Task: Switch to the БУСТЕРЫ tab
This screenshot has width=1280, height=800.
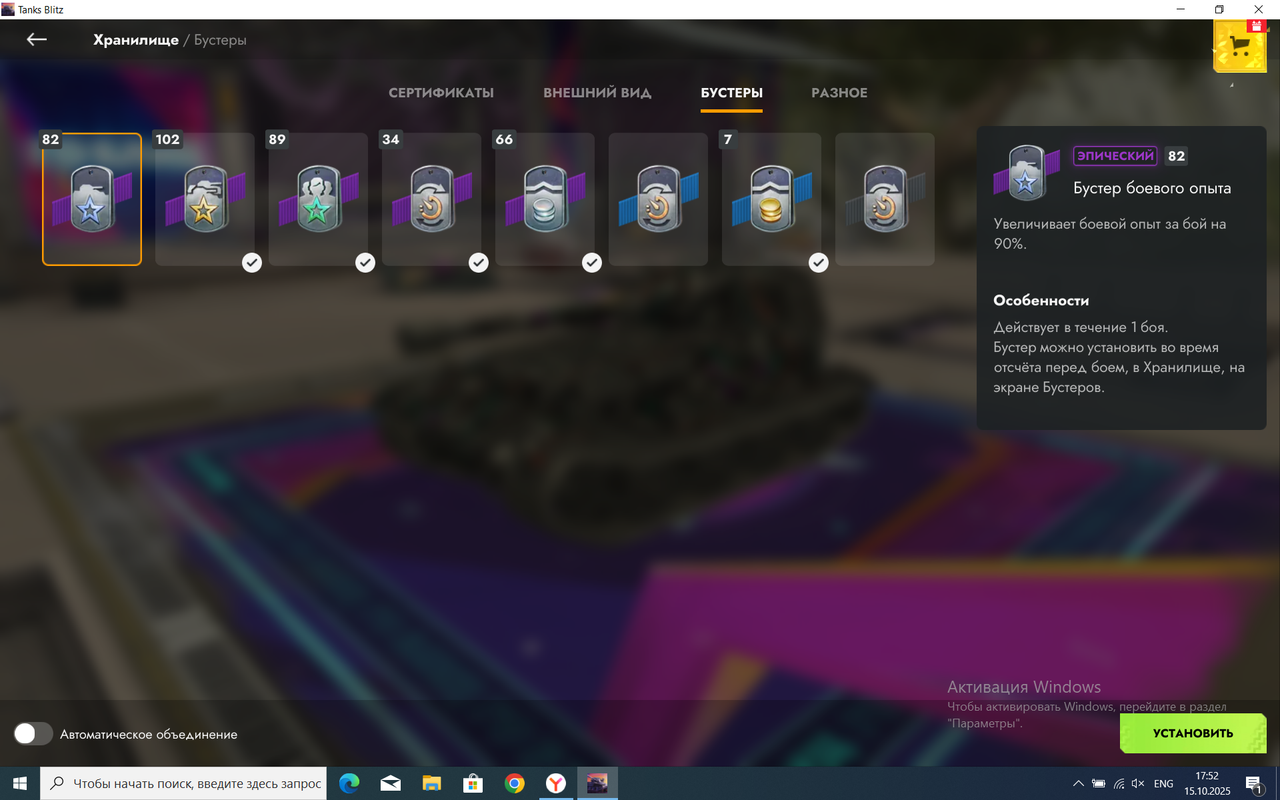Action: point(731,93)
